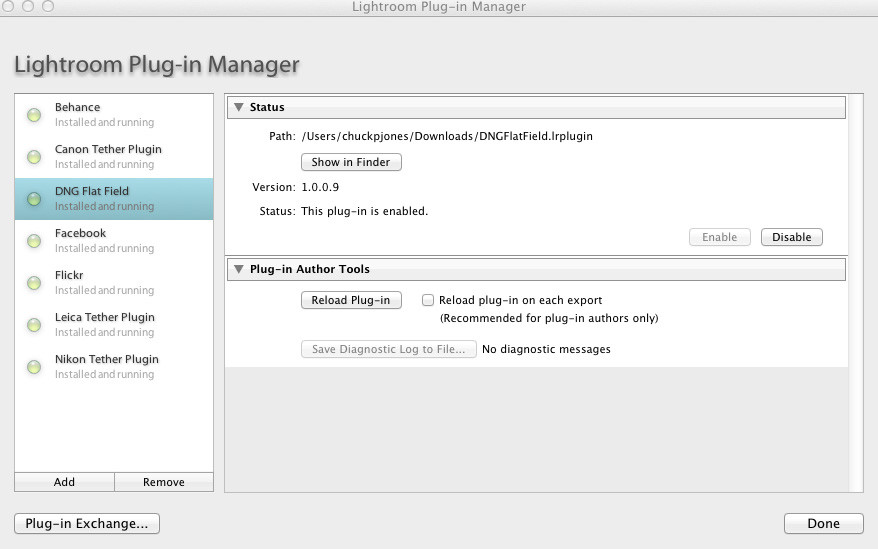Collapse the Status section triangle
Image resolution: width=878 pixels, height=549 pixels.
click(x=239, y=107)
